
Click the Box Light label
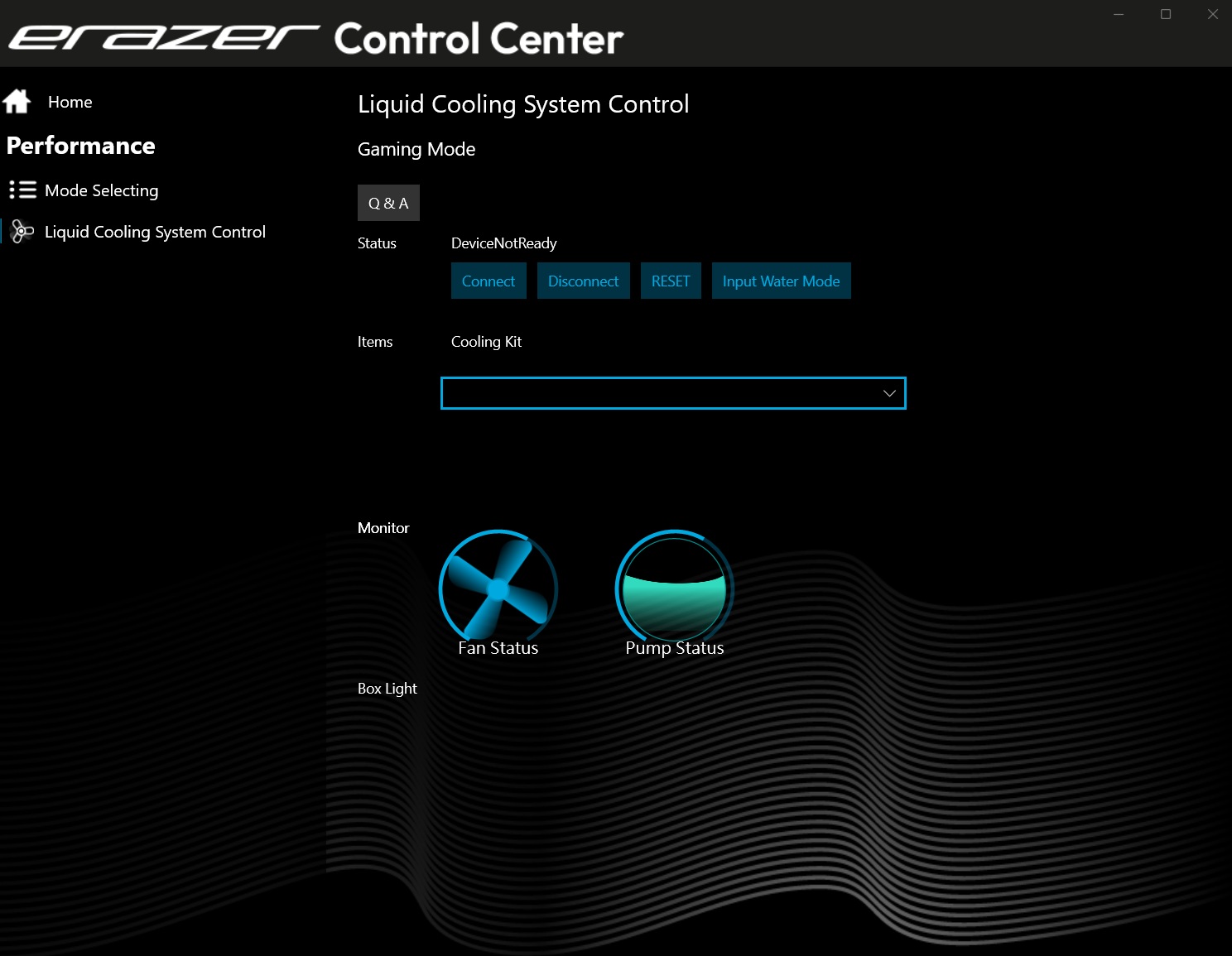pyautogui.click(x=387, y=689)
